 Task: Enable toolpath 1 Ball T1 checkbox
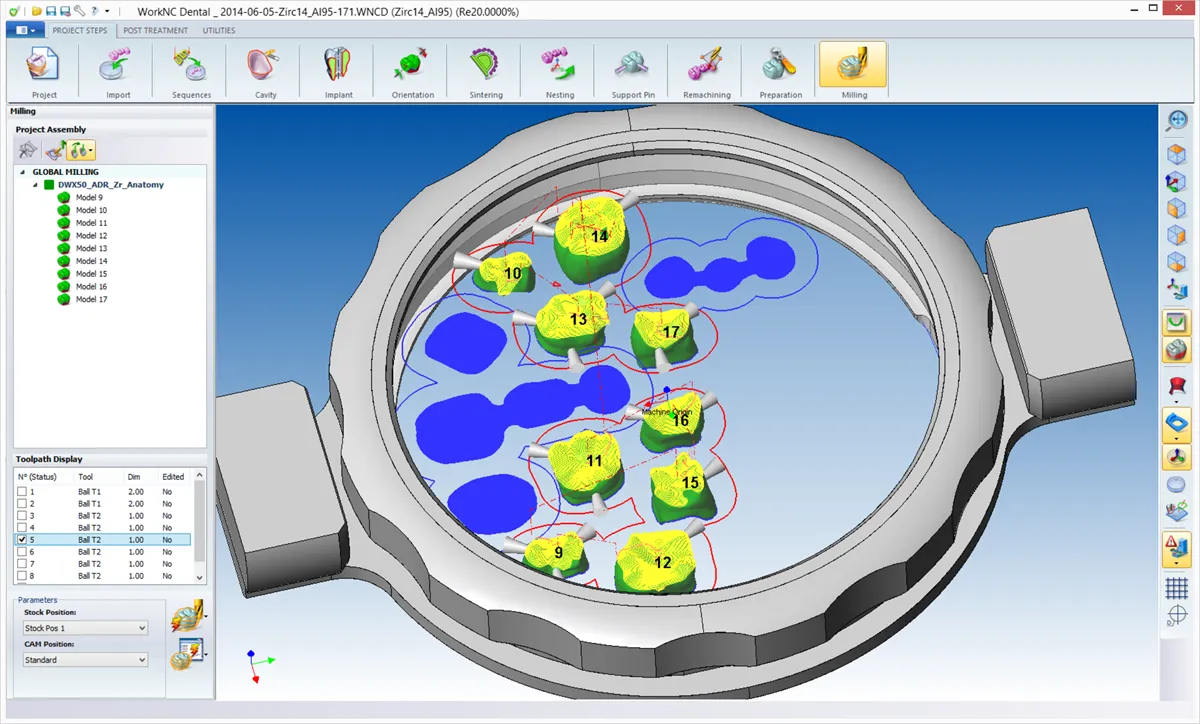tap(22, 492)
